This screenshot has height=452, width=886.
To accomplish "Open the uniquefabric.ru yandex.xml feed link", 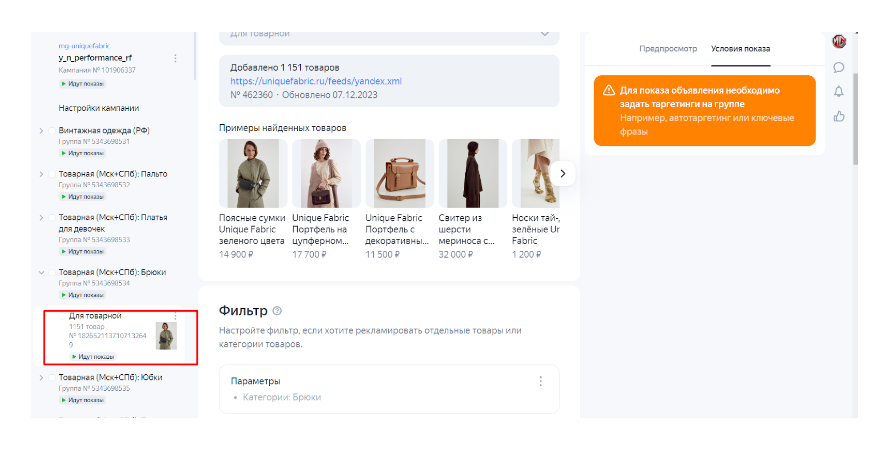I will pyautogui.click(x=316, y=81).
